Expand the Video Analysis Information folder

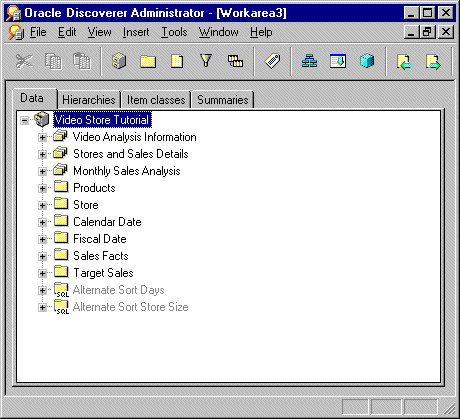click(42, 137)
